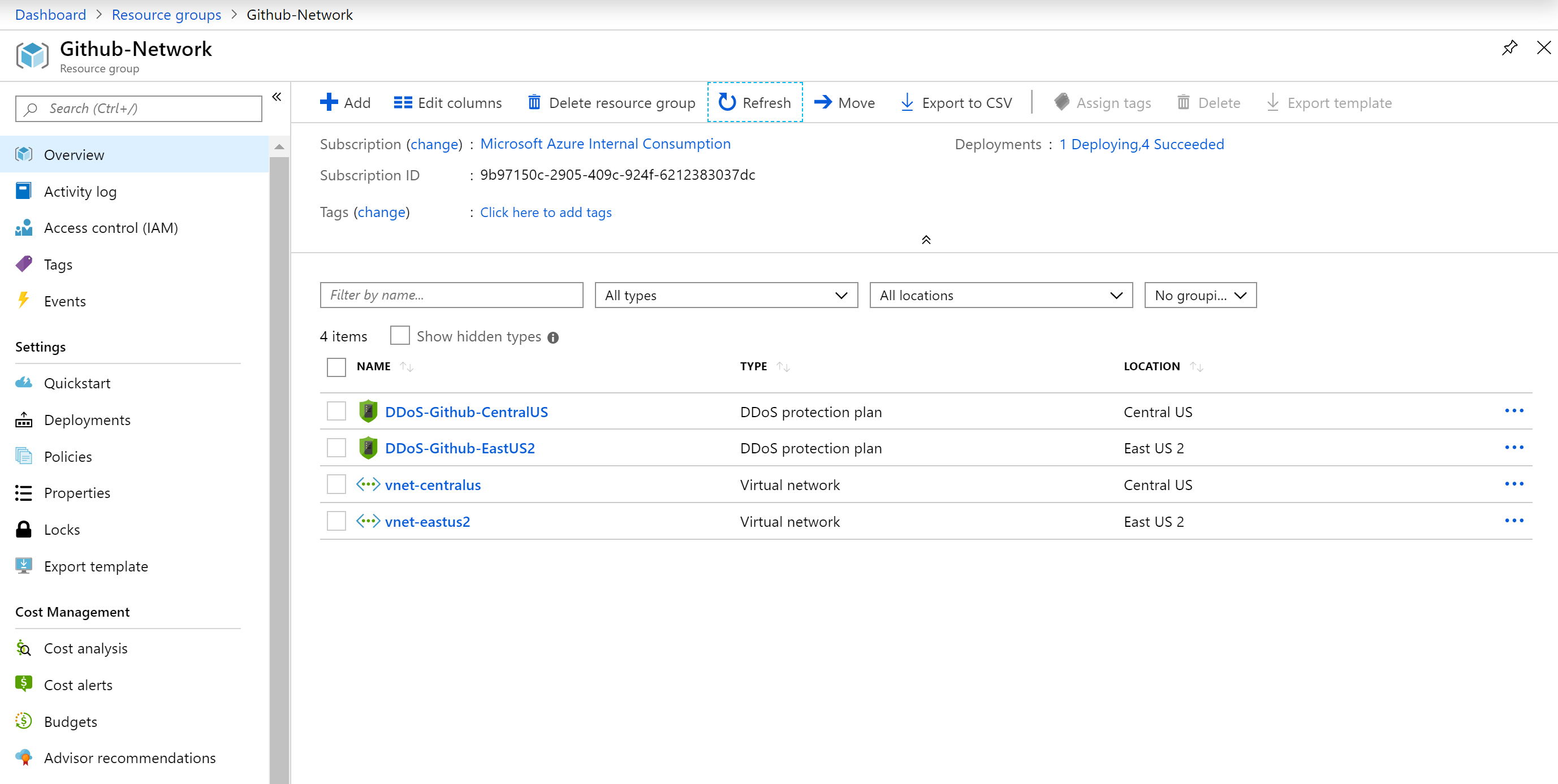This screenshot has height=784, width=1558.
Task: Open more options for DDoS-Github-CentralUS
Action: click(x=1514, y=411)
